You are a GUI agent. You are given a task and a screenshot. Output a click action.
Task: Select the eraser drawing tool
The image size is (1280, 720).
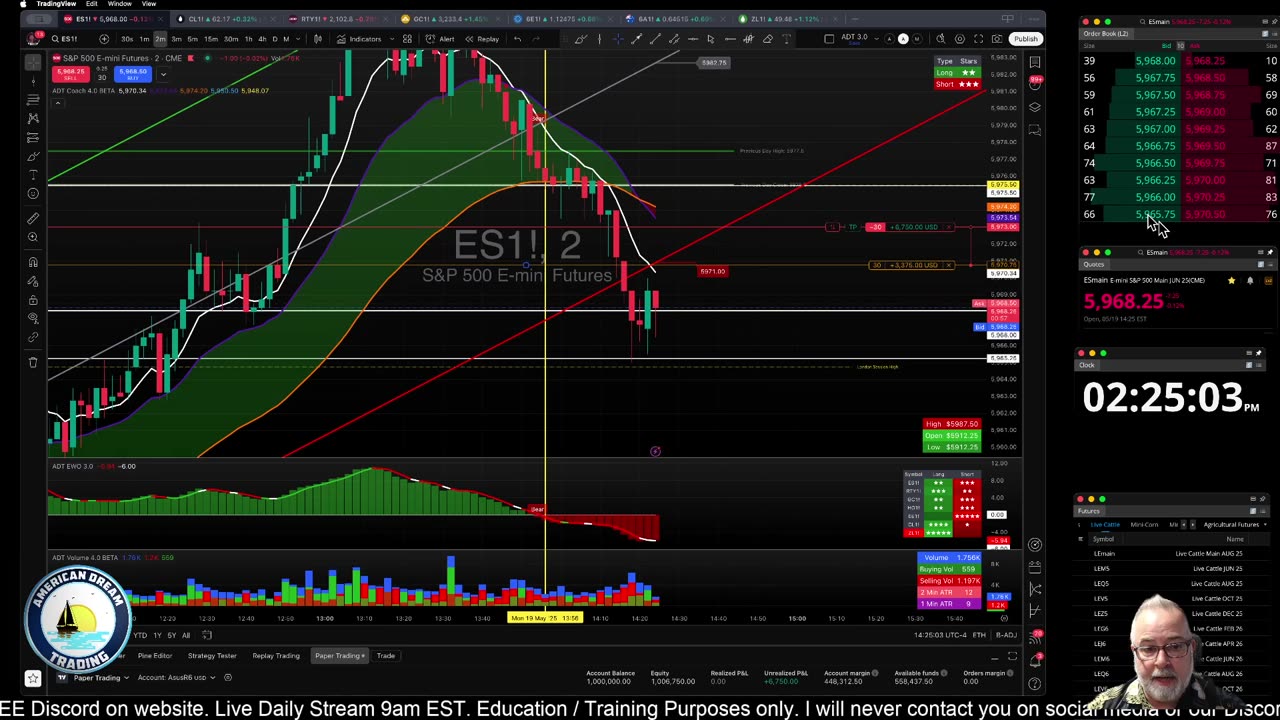[767, 39]
